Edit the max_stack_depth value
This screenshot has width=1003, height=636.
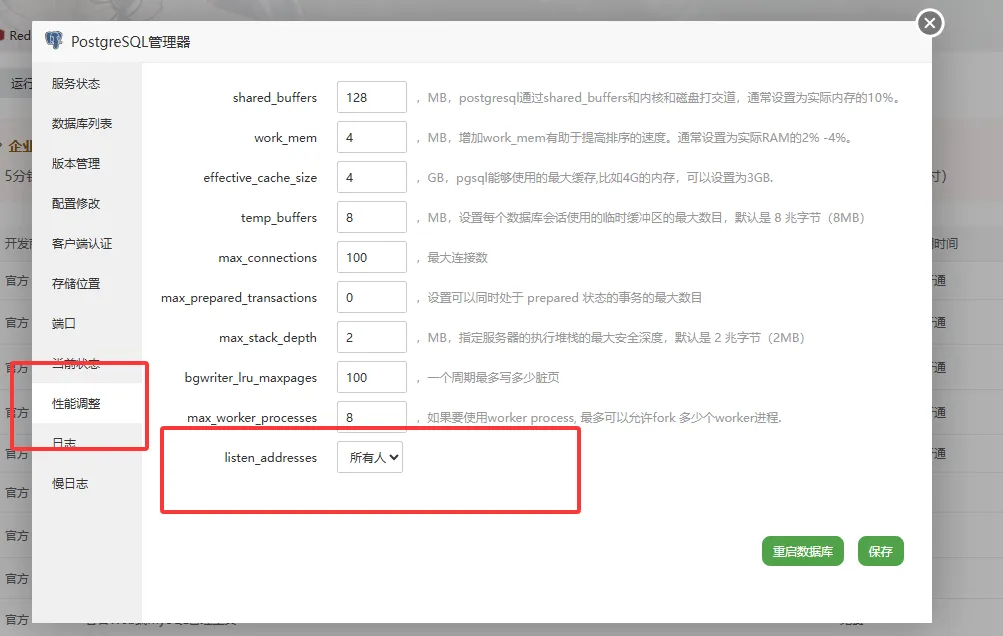pos(372,337)
